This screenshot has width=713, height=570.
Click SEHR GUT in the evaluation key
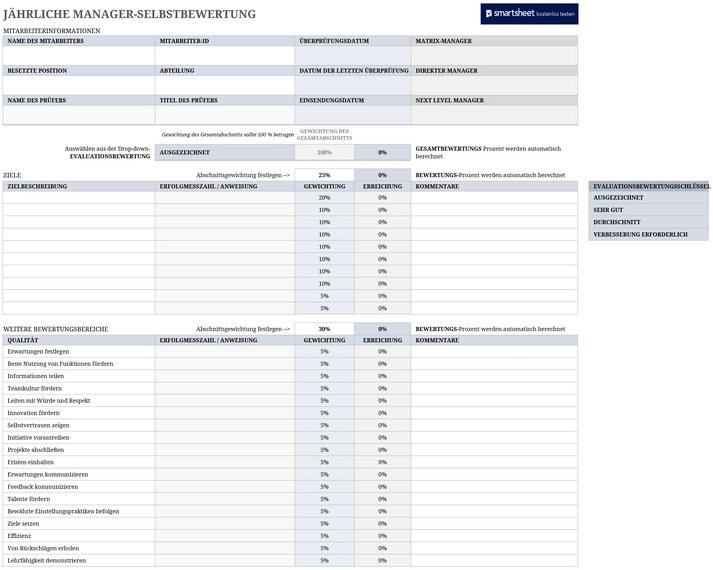click(649, 210)
